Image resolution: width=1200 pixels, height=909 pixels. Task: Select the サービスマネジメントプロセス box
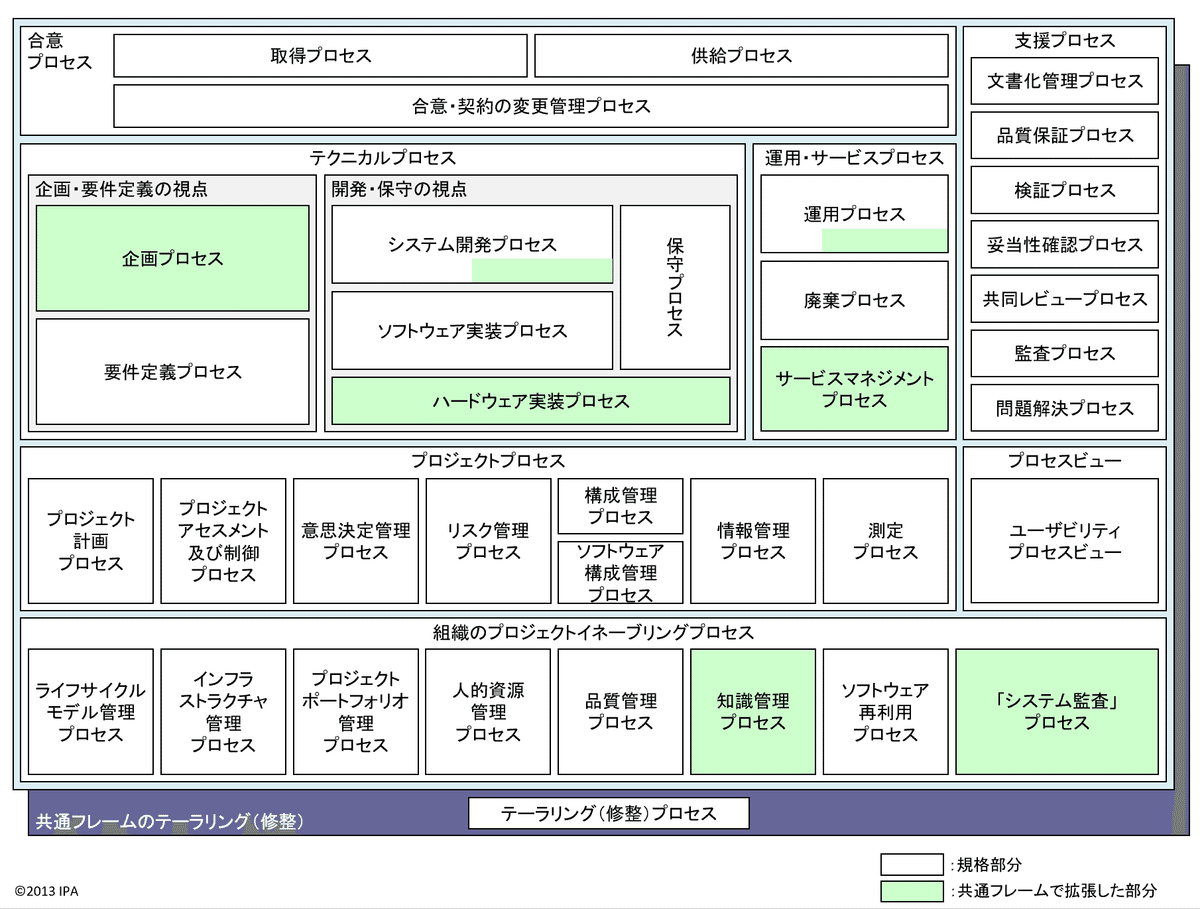click(854, 389)
